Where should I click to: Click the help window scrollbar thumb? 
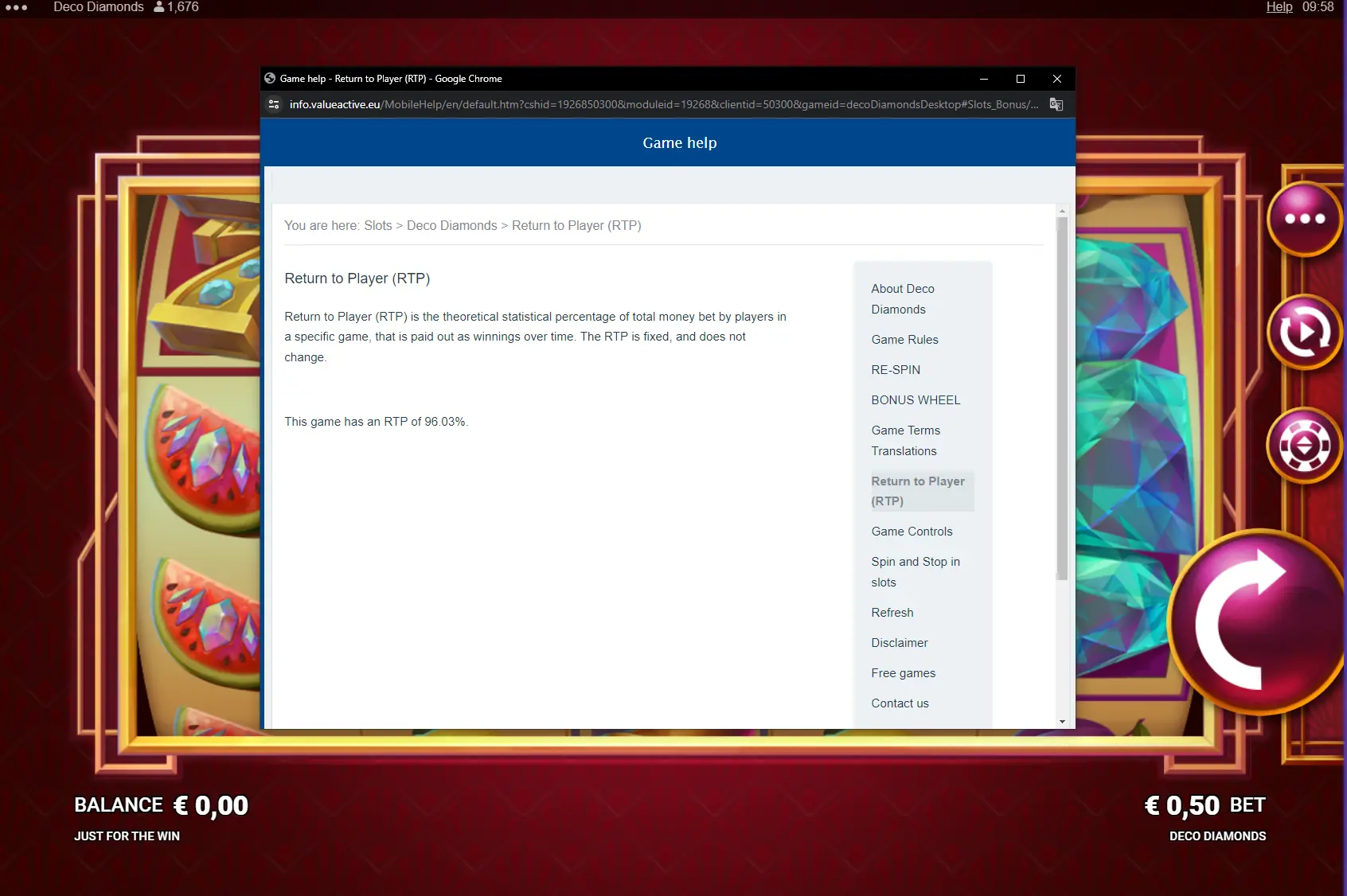(x=1062, y=398)
